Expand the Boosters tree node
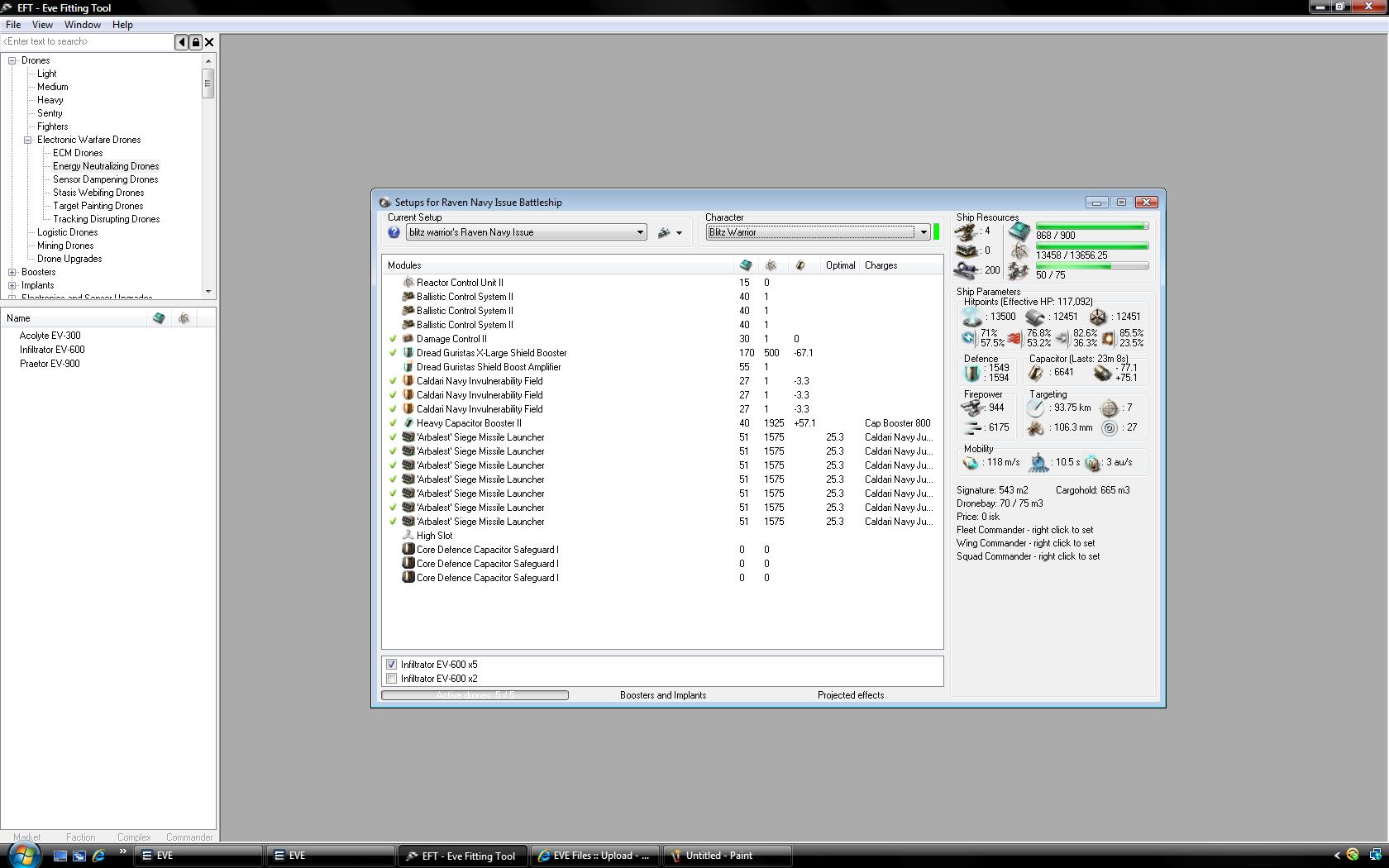This screenshot has width=1389, height=868. (x=12, y=272)
